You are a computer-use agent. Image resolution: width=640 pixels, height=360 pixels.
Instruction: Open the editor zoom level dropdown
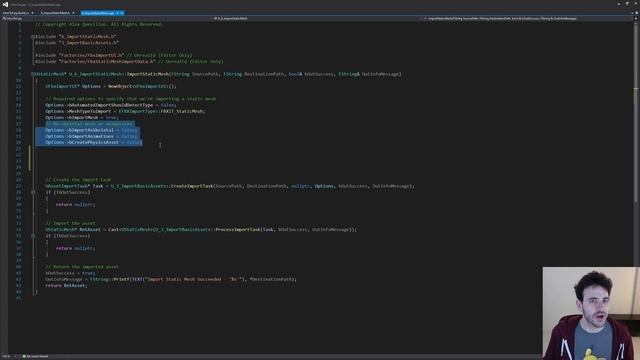coord(9,356)
